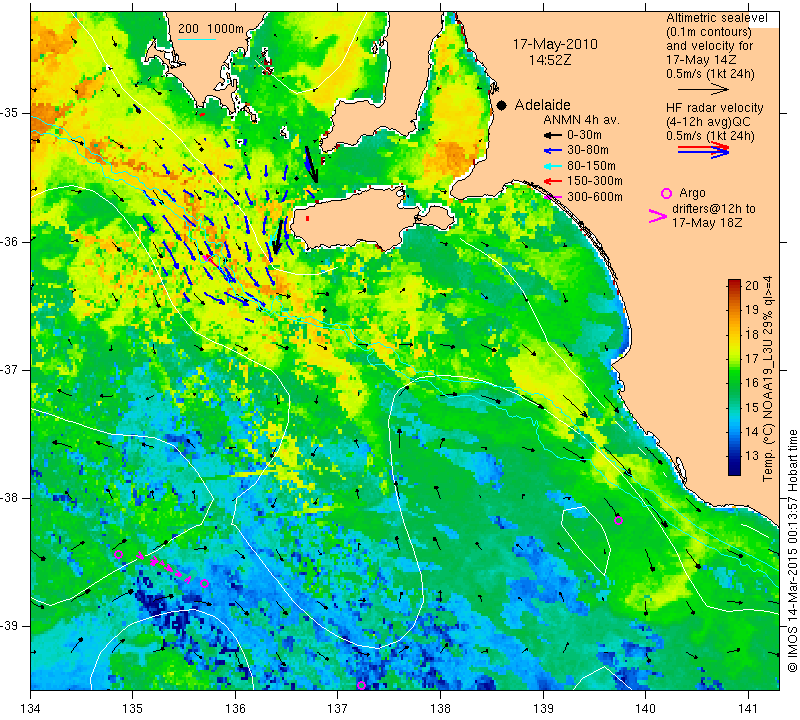Image resolution: width=800 pixels, height=720 pixels.
Task: Click the longitude axis label 137
Action: 337,709
